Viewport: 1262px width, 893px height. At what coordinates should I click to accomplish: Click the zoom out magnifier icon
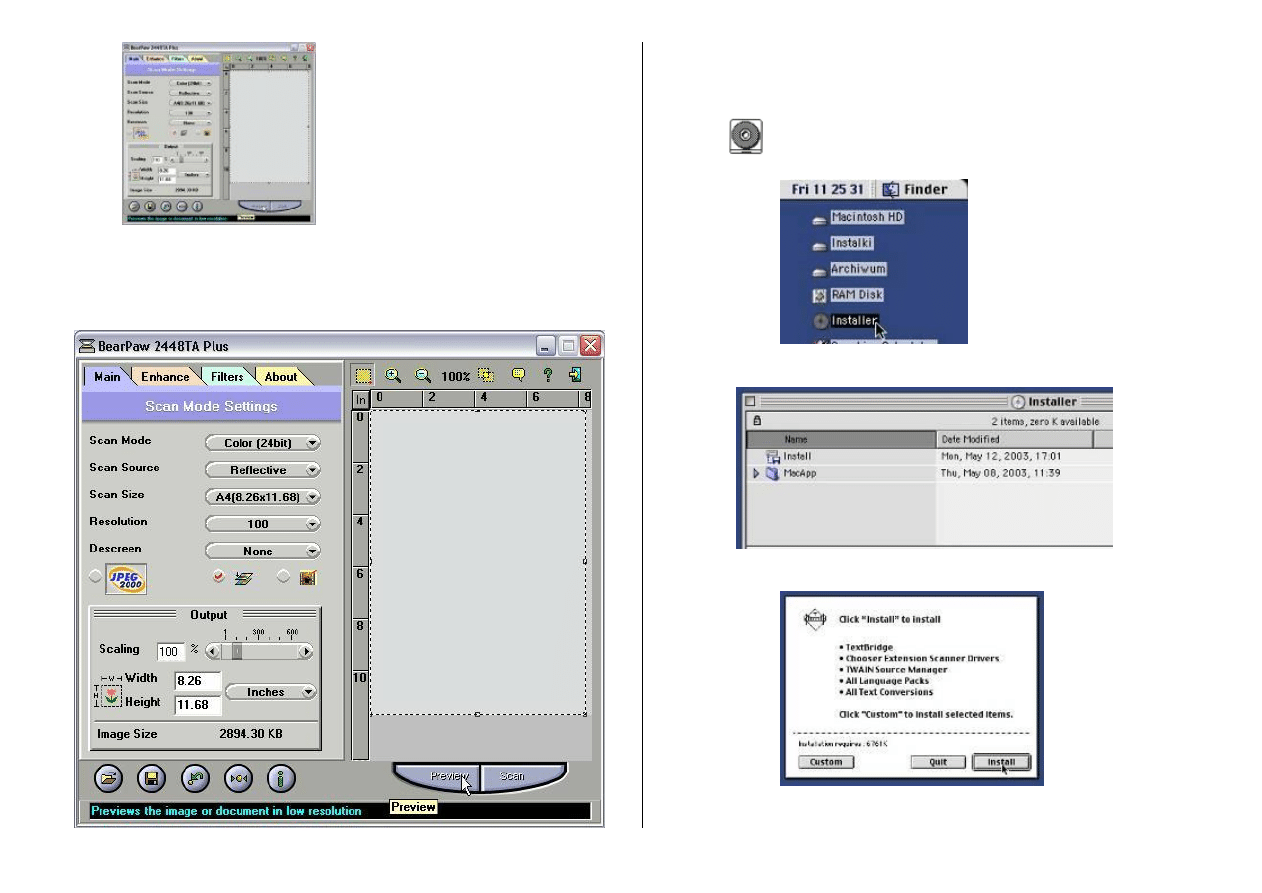click(x=423, y=375)
